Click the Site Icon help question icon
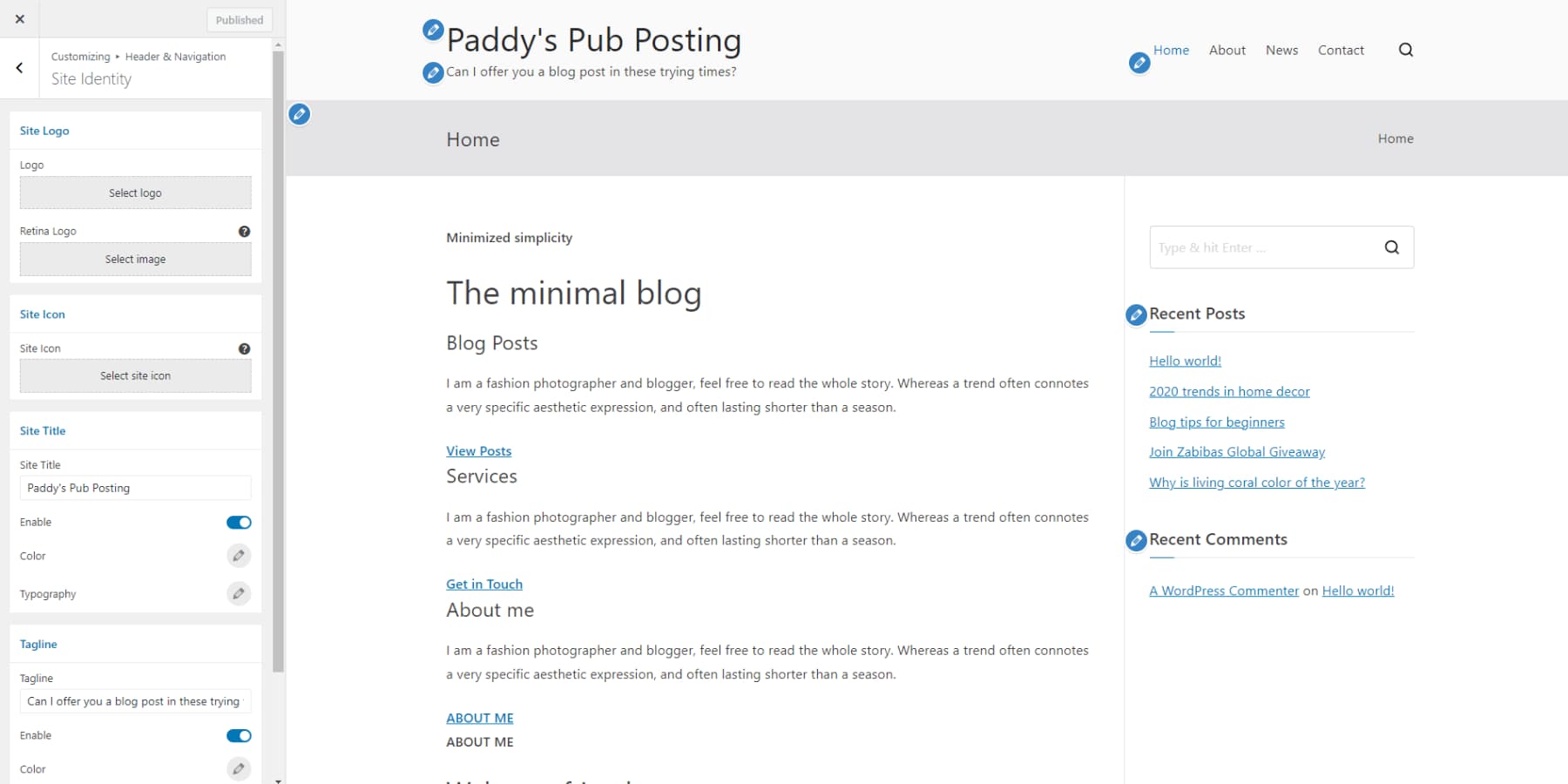 point(244,348)
